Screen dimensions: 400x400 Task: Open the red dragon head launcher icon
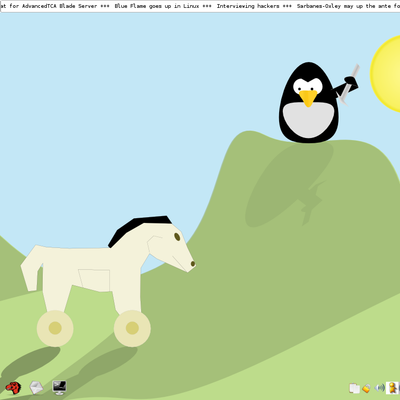click(x=13, y=388)
